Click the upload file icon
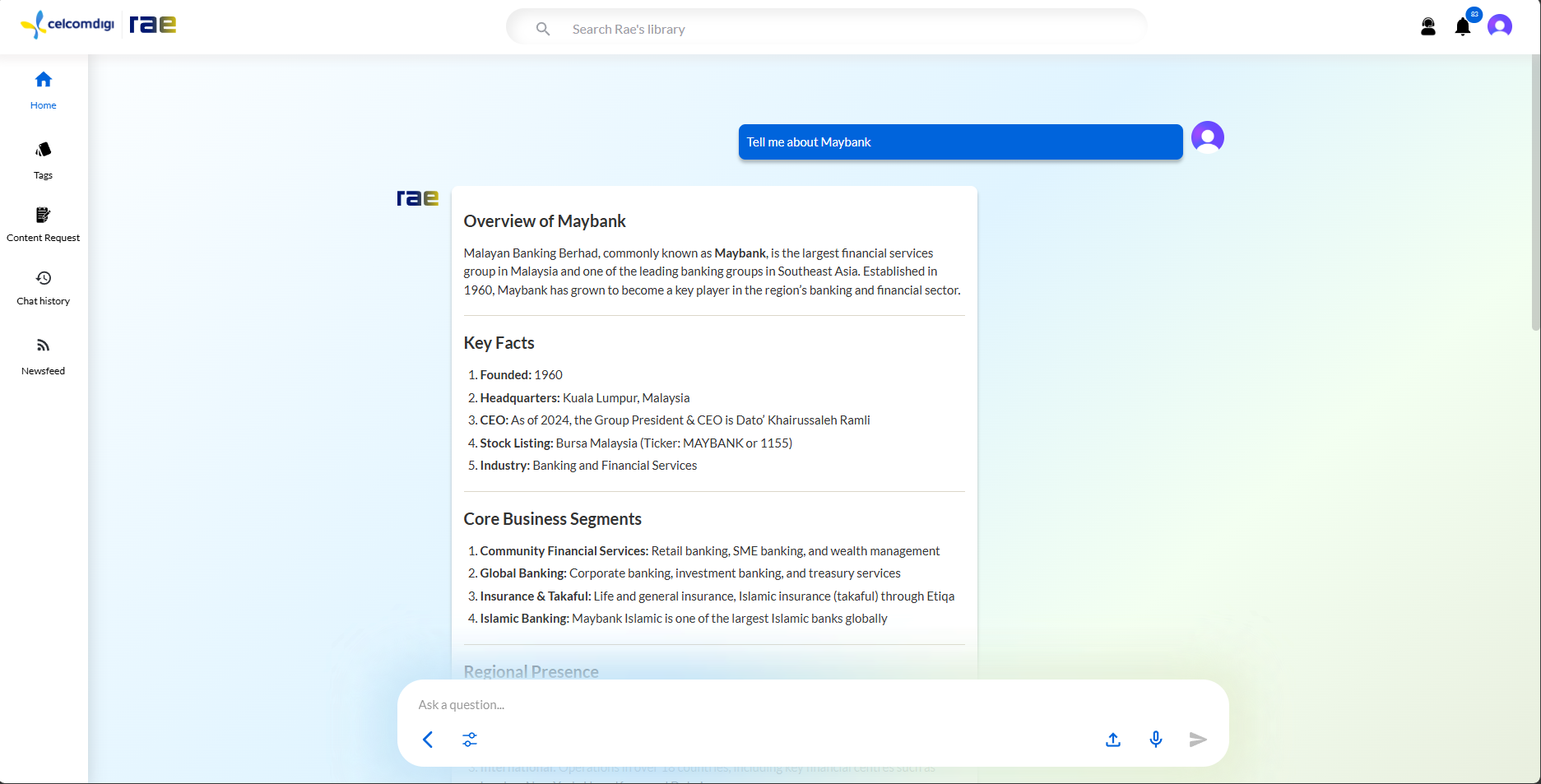This screenshot has height=784, width=1541. click(x=1113, y=740)
